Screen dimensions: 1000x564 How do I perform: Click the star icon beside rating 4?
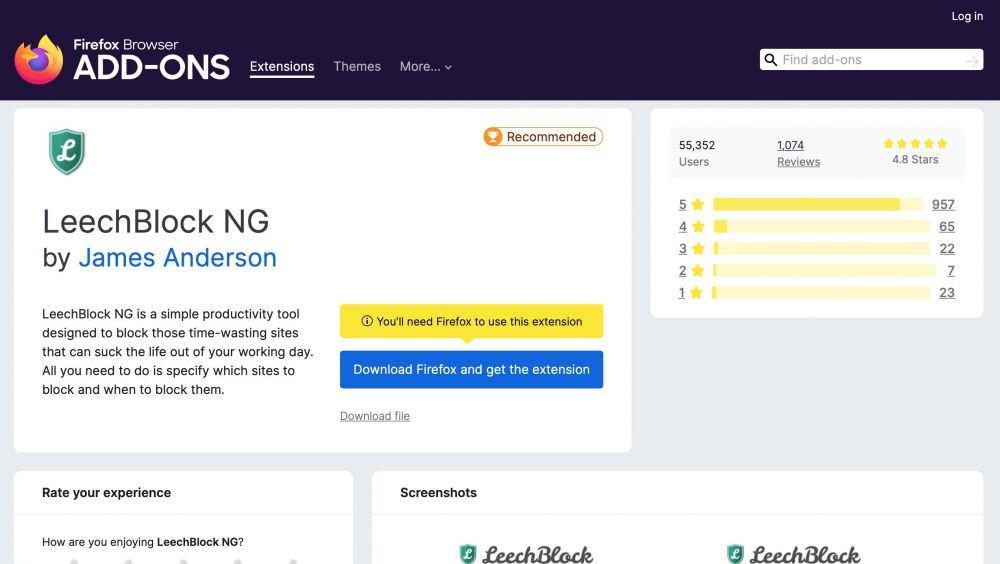point(698,226)
